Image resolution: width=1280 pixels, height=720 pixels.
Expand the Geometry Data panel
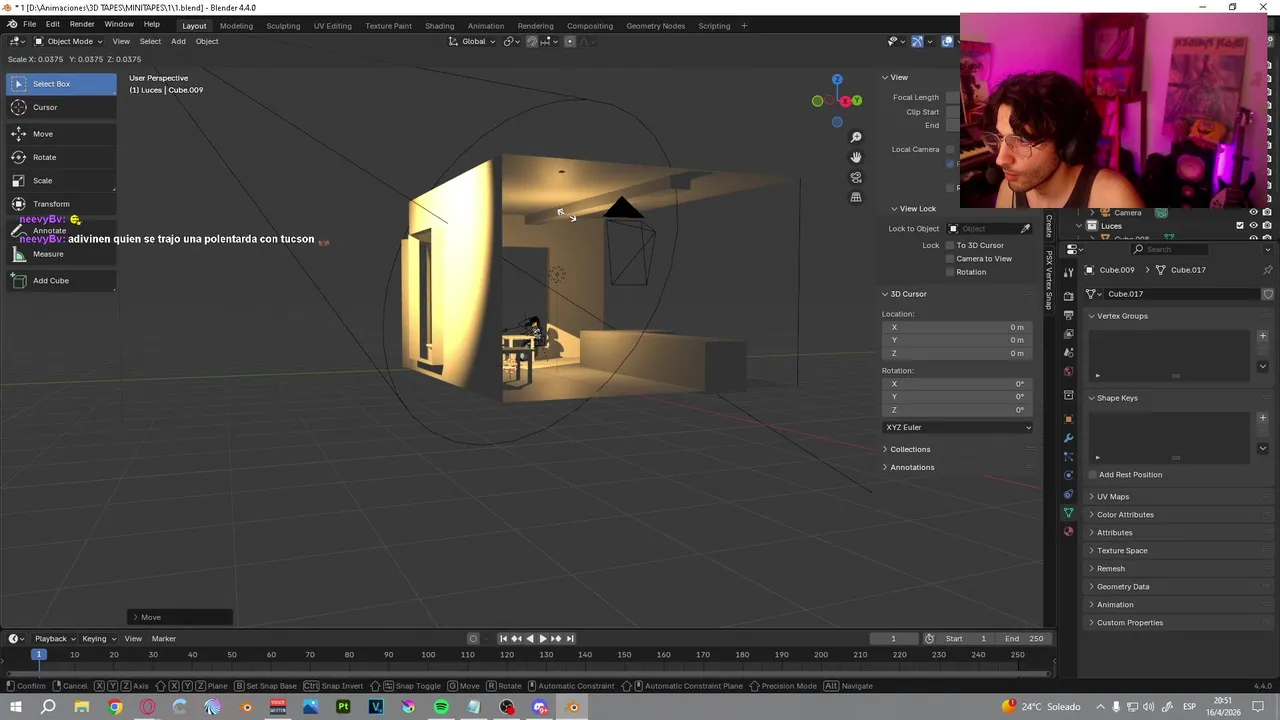(1123, 587)
